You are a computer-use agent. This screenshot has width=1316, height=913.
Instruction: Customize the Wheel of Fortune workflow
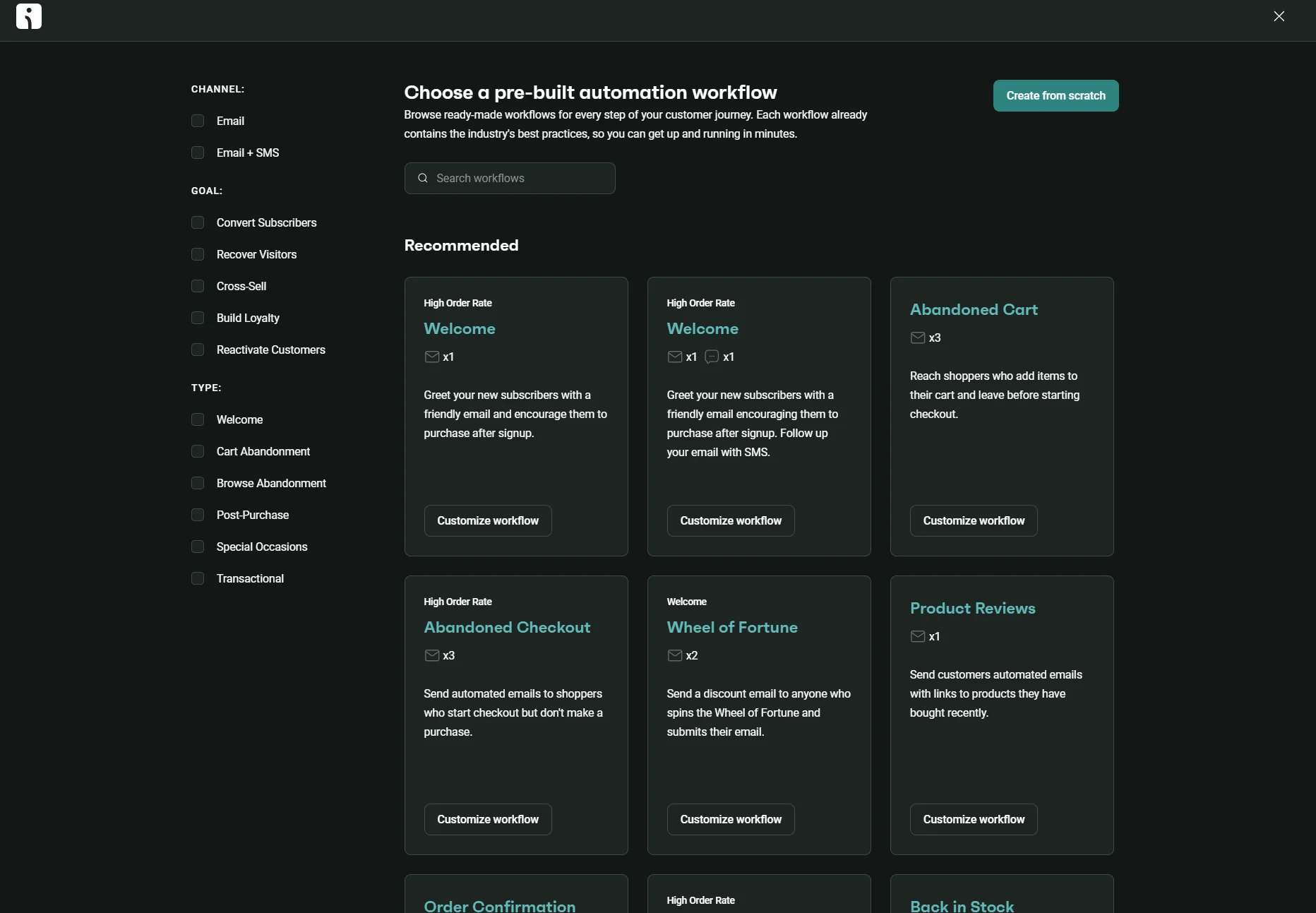pos(731,819)
